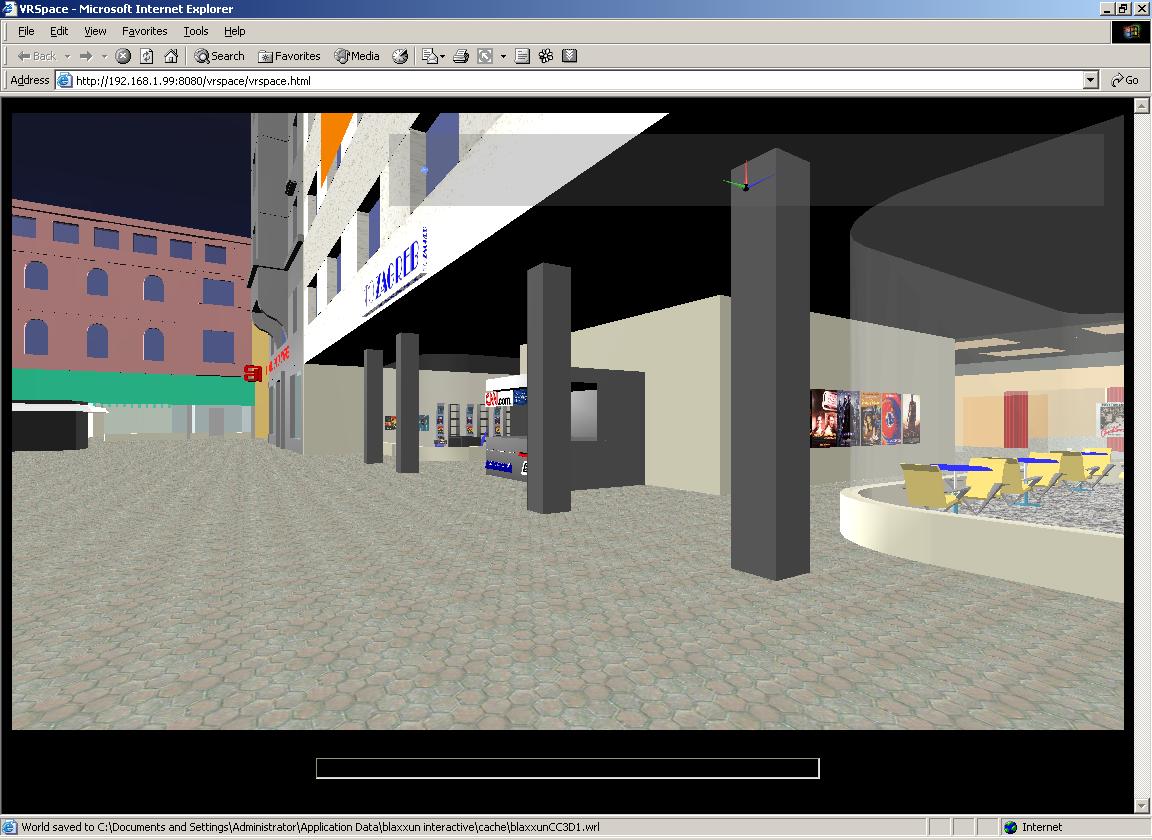1152x840 pixels.
Task: Open the Search panel
Action: pyautogui.click(x=219, y=56)
